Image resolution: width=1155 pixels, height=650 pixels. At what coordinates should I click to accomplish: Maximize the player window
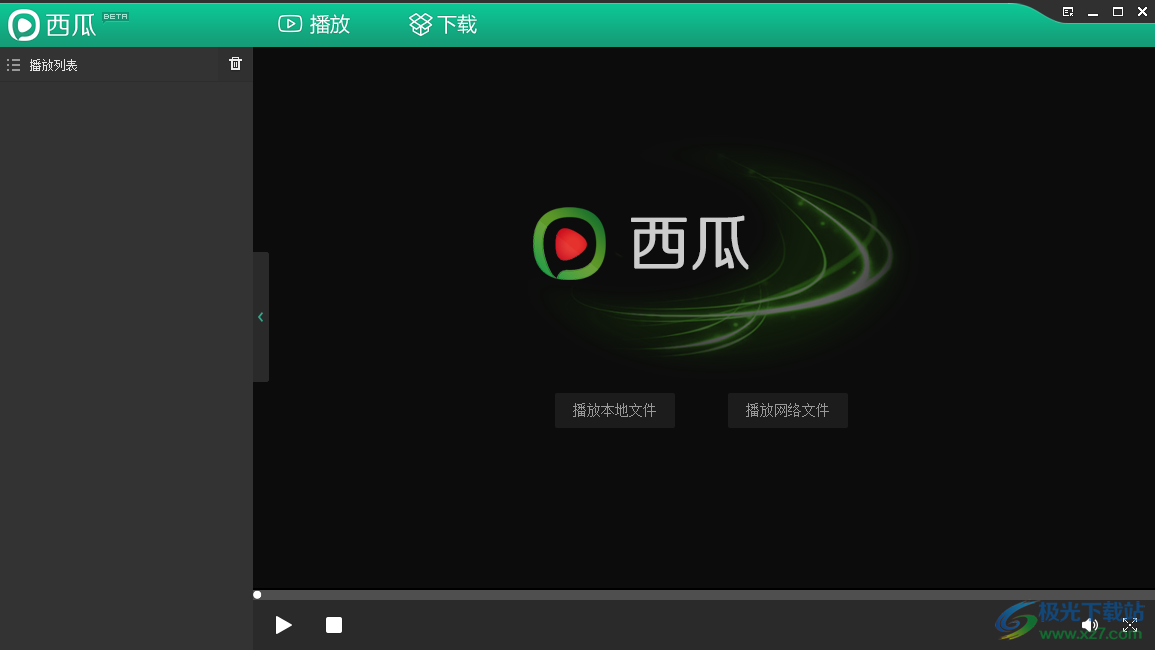tap(1117, 11)
